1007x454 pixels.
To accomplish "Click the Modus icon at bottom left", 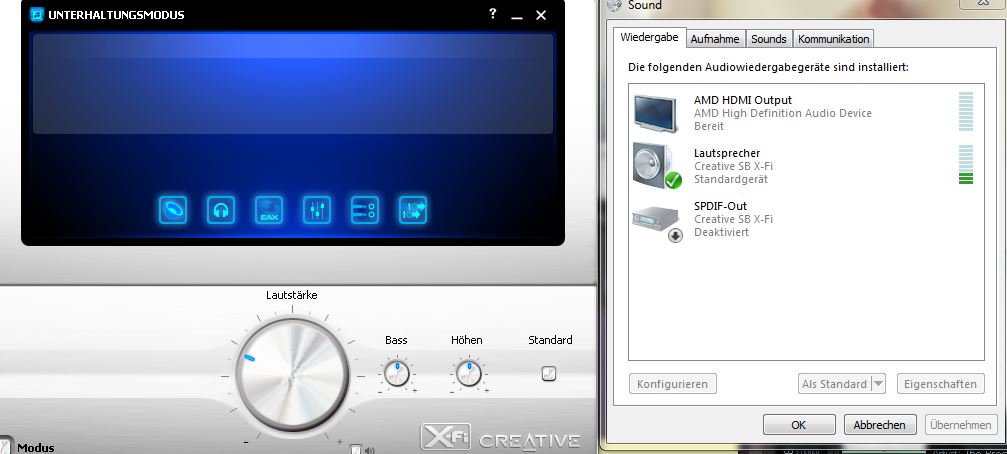I will pyautogui.click(x=5, y=446).
